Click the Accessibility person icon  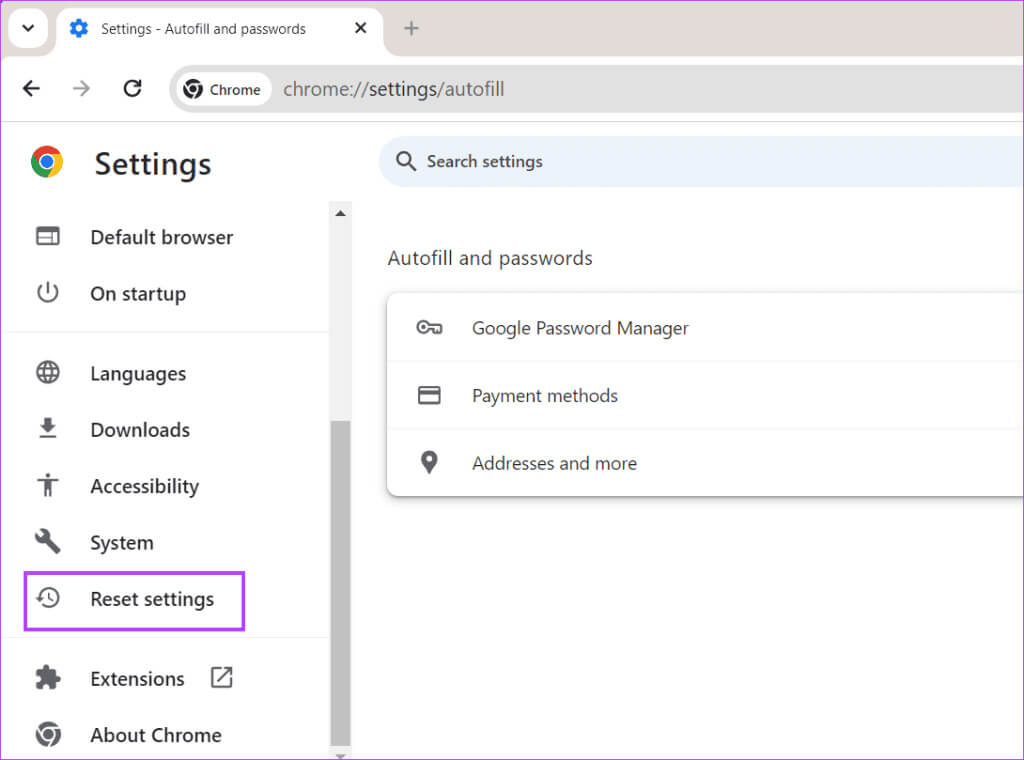[x=48, y=484]
